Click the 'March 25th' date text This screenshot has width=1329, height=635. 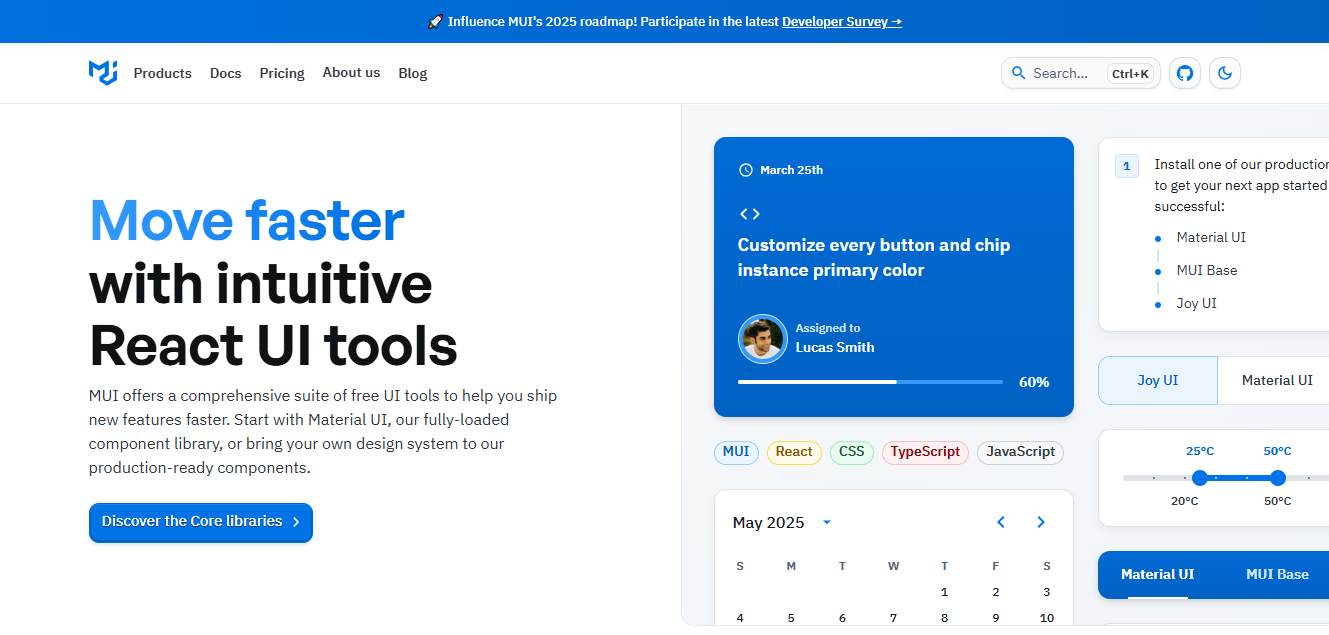pos(791,170)
